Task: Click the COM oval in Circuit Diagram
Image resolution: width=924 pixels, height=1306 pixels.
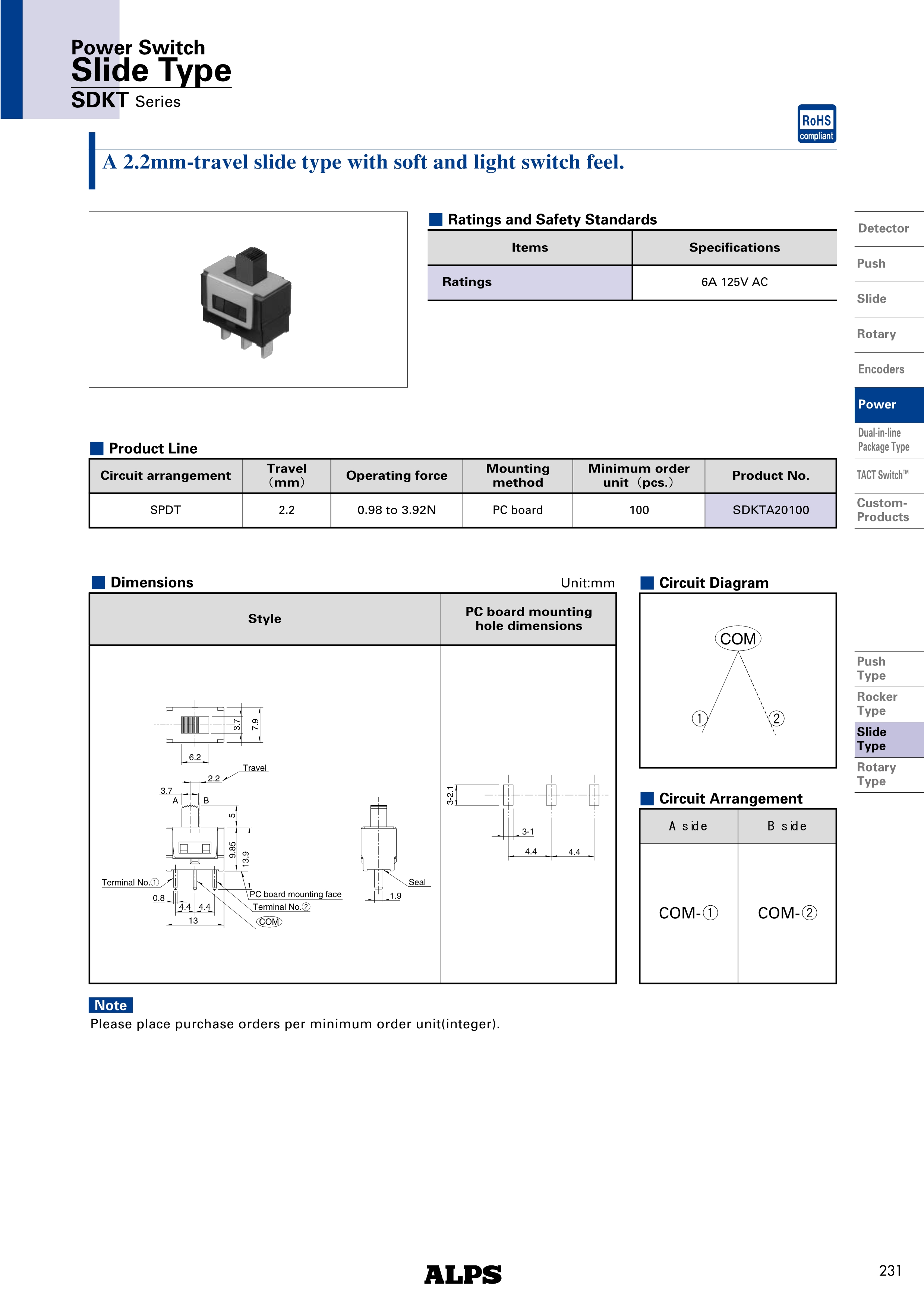Action: pyautogui.click(x=737, y=639)
